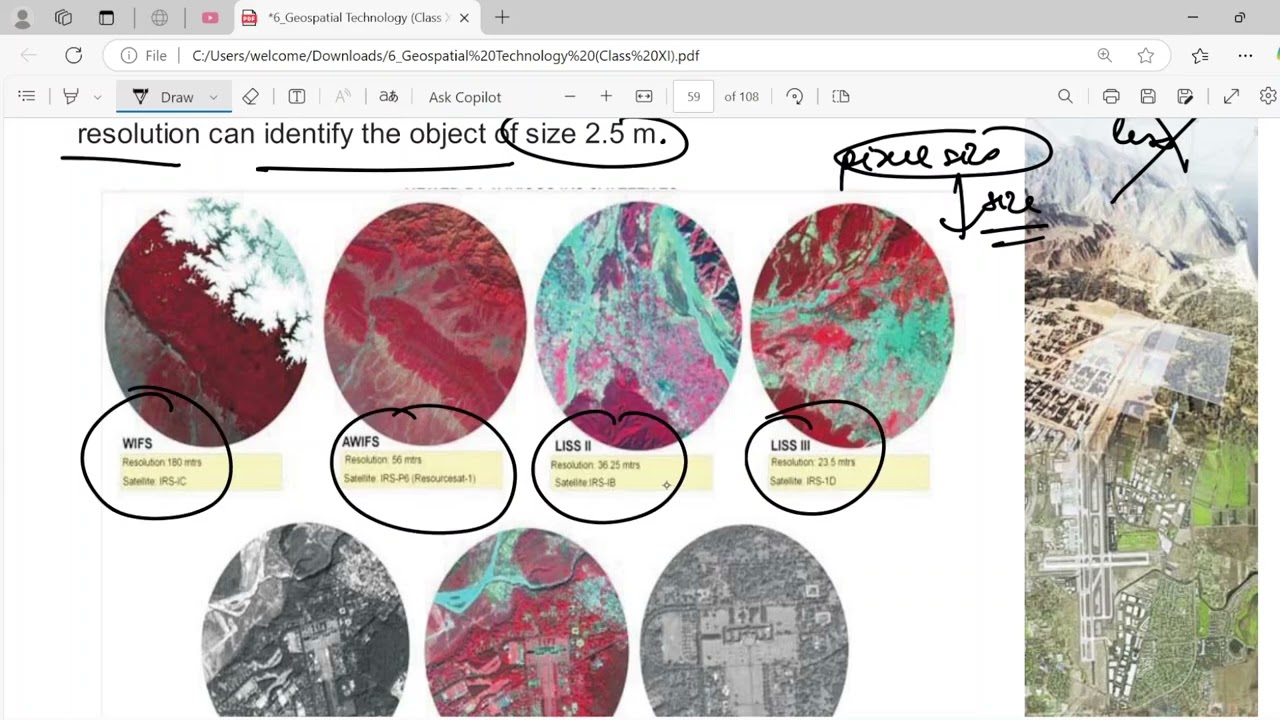Click the Read aloud icon

tap(343, 96)
